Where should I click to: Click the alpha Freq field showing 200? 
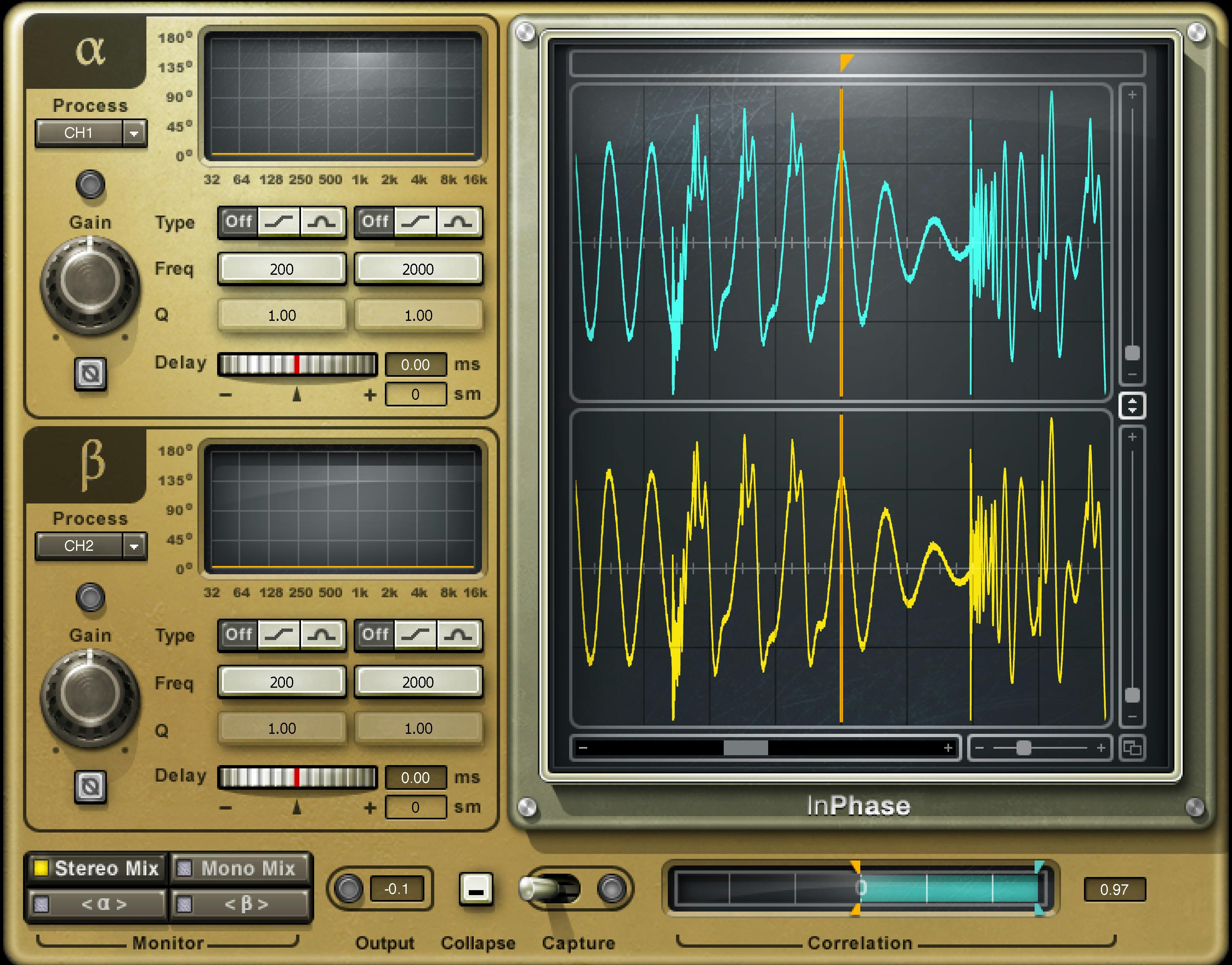[281, 269]
